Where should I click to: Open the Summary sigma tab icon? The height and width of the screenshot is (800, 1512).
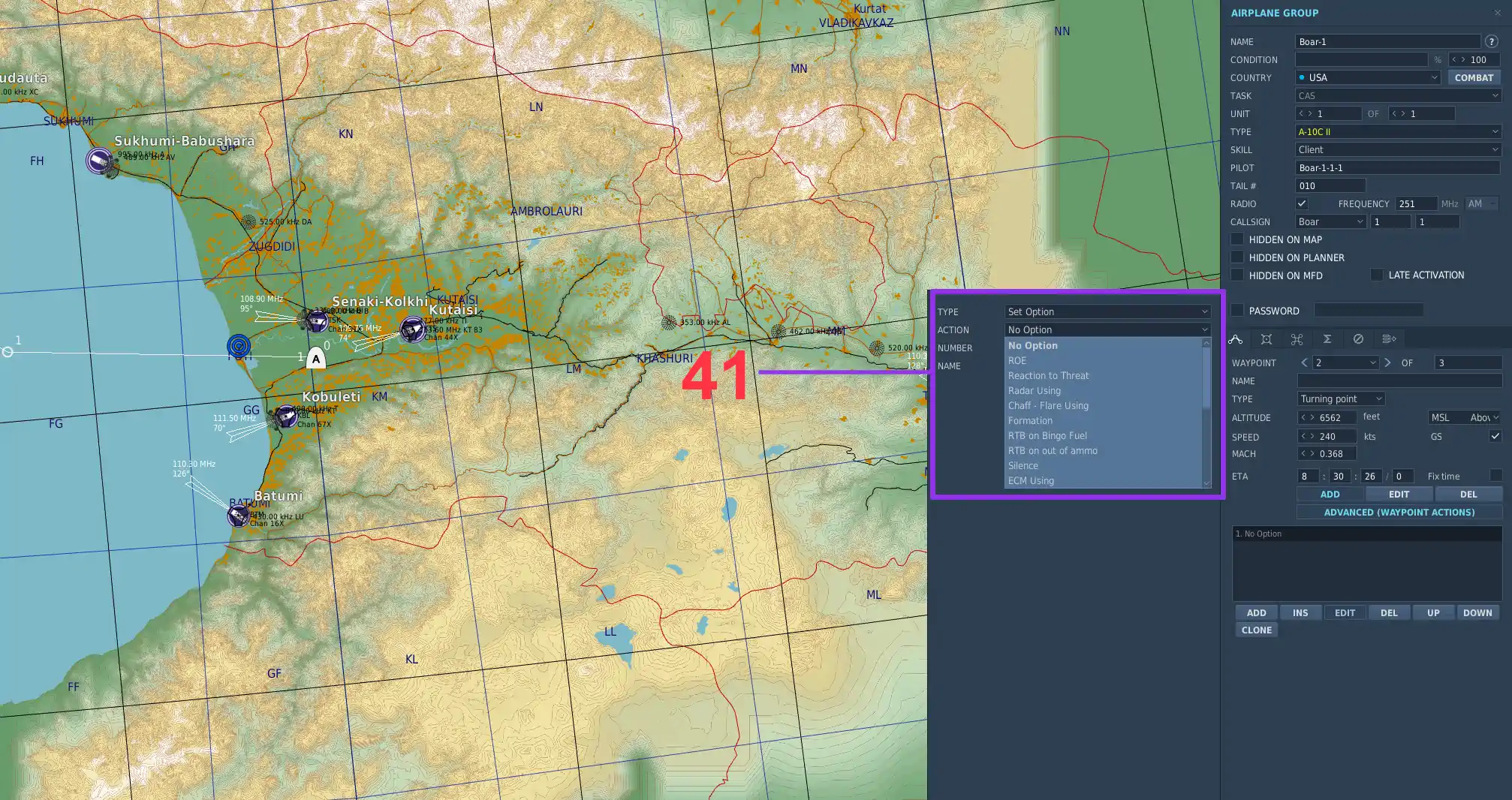tap(1327, 339)
